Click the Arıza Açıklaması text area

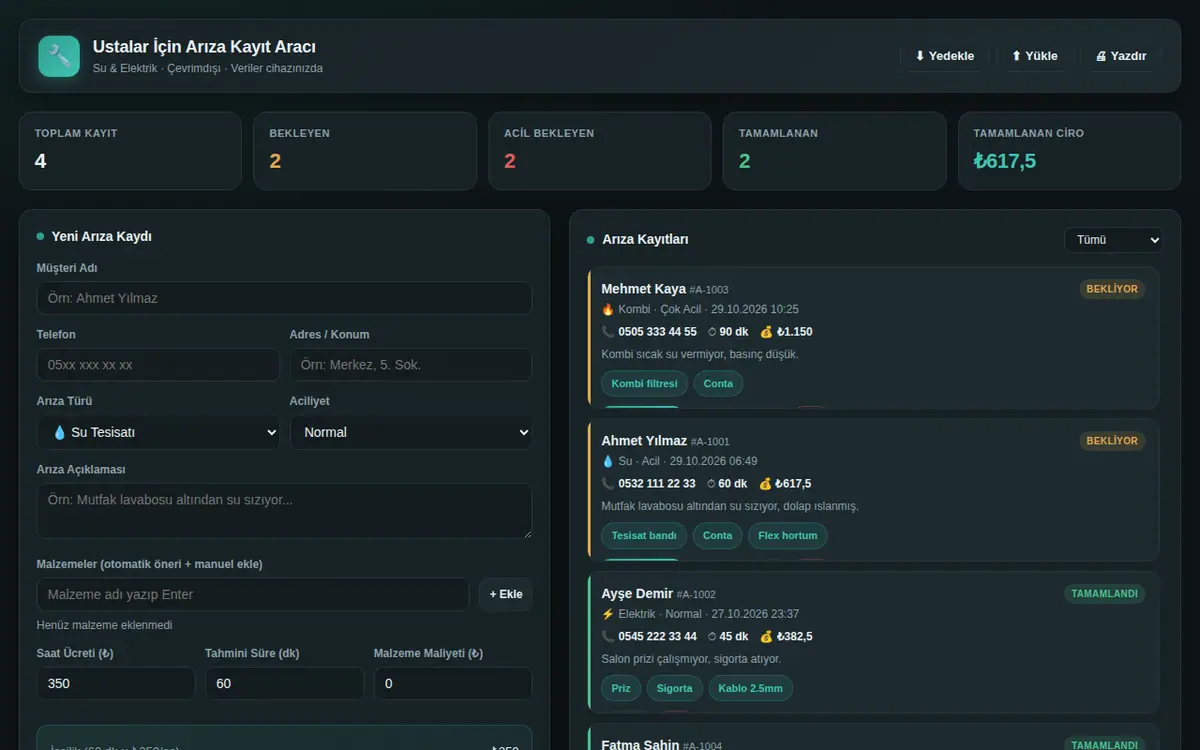pos(284,511)
